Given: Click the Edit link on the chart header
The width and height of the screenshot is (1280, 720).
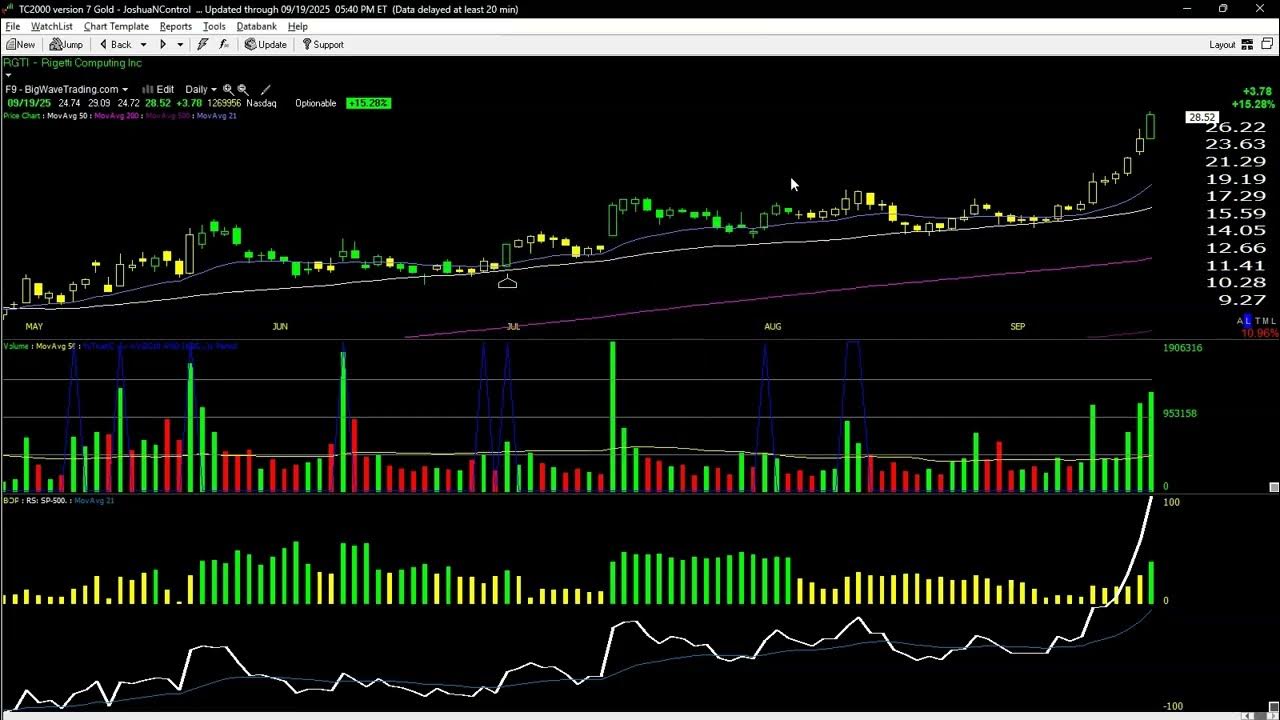Looking at the screenshot, I should (165, 89).
